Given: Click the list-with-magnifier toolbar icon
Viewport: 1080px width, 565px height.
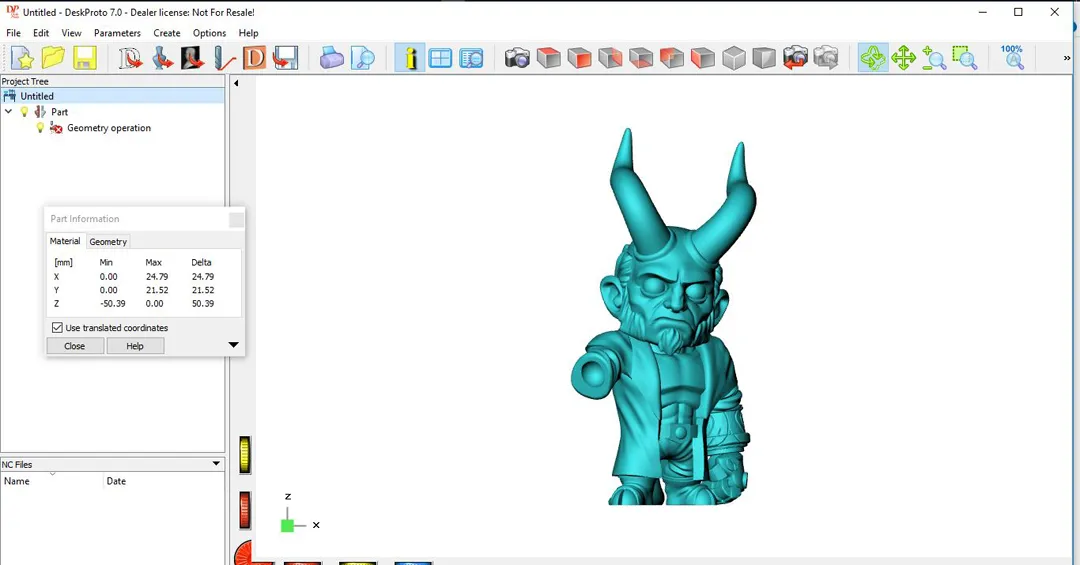Looking at the screenshot, I should (471, 58).
